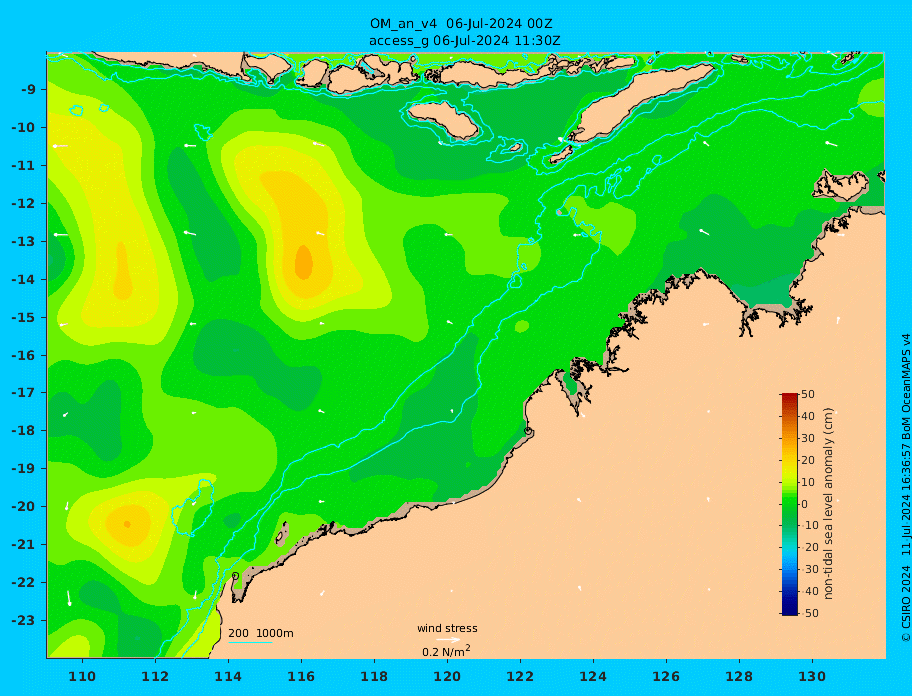
Task: Click the orange anomaly peak near 111E, 20.5S
Action: click(x=127, y=524)
